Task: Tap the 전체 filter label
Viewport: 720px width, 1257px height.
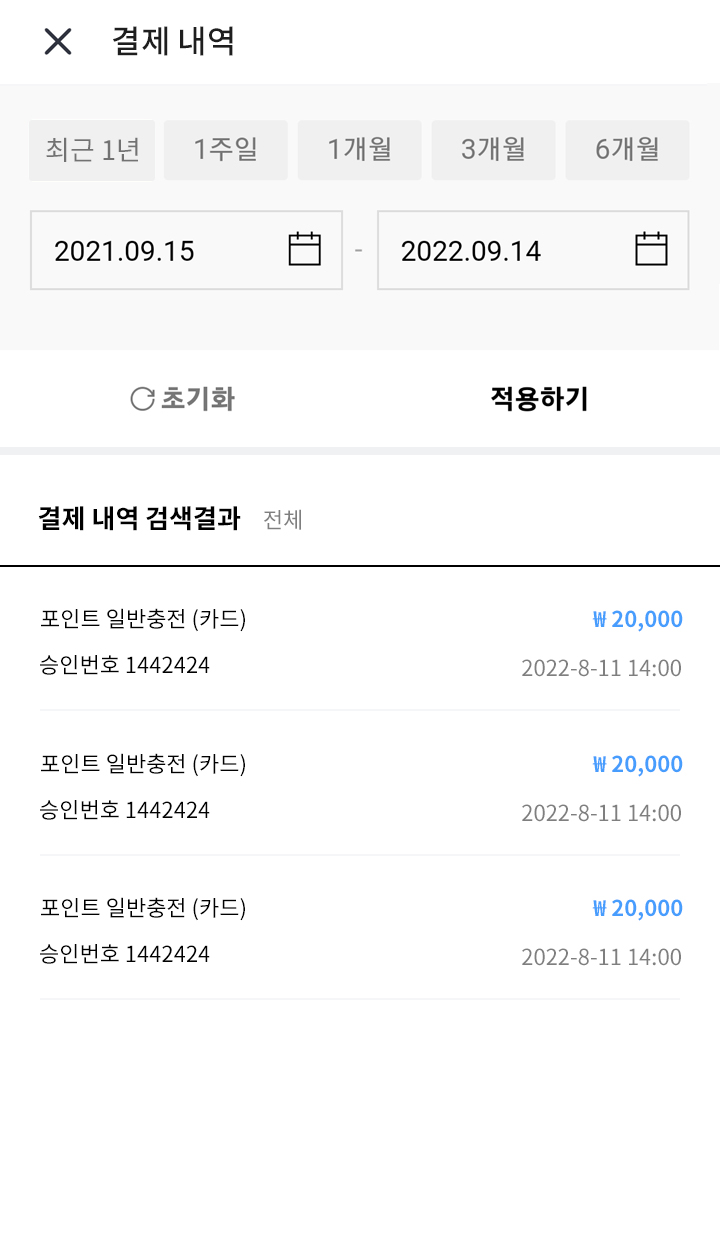Action: [283, 520]
